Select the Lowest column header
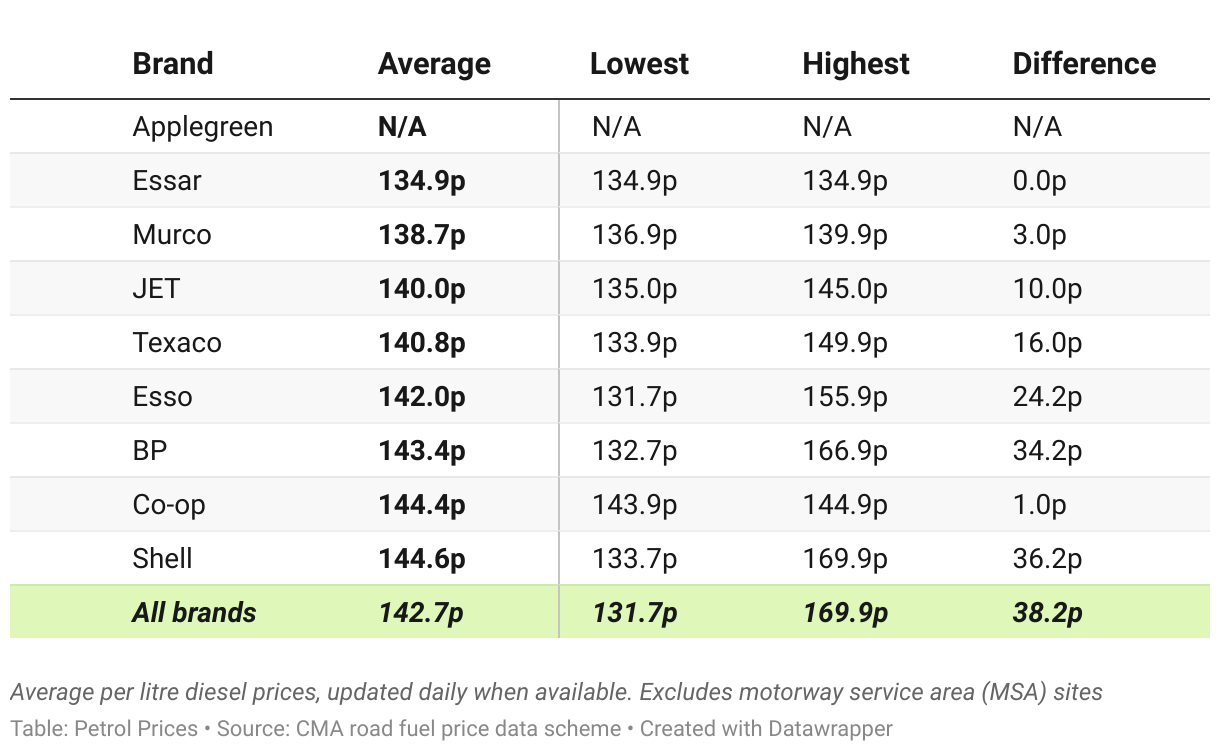This screenshot has width=1220, height=752. tap(639, 64)
